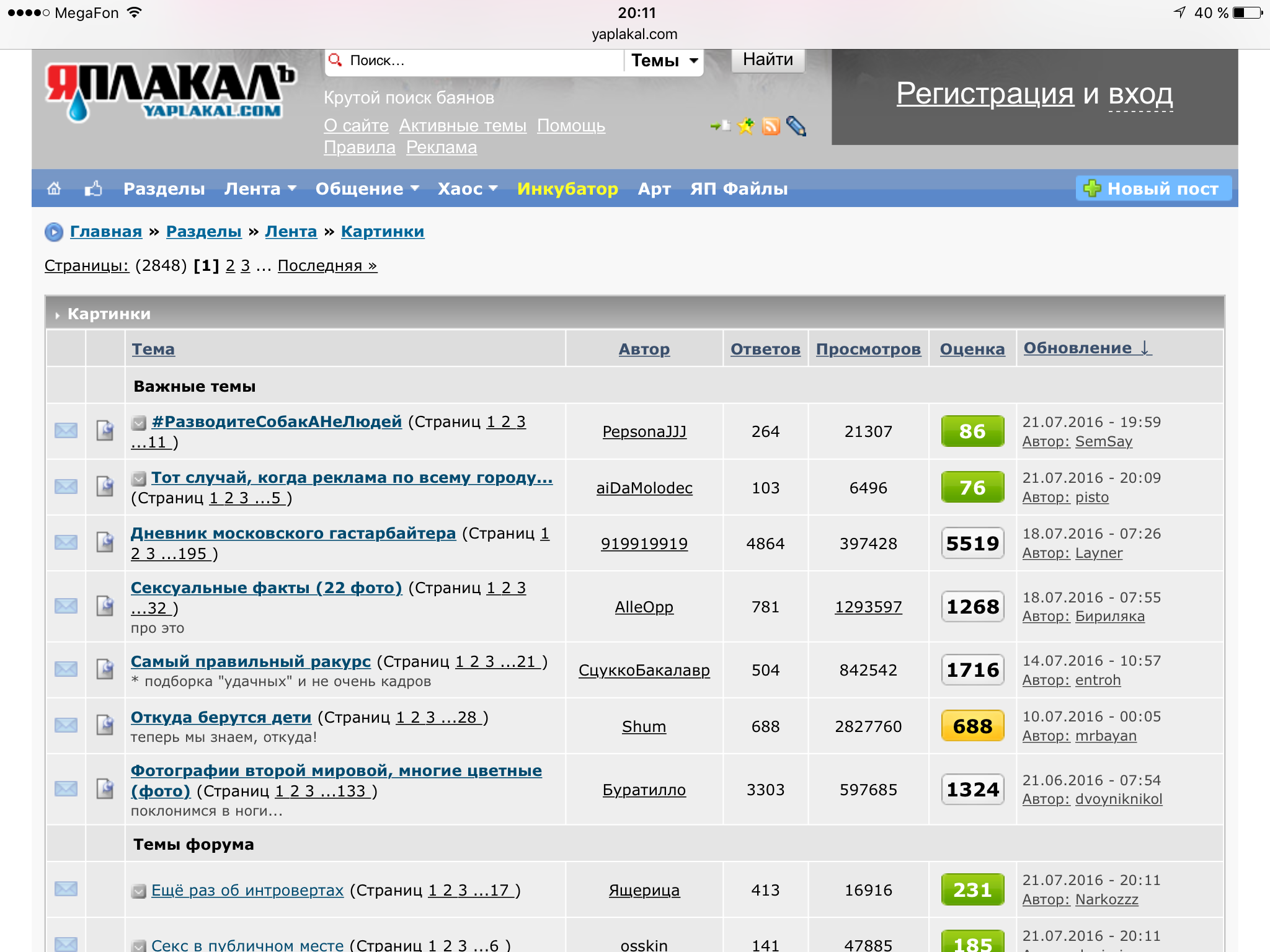The image size is (1270, 952).
Task: Click small arrow icon before Ещё раз об интровертах
Action: pos(139,891)
